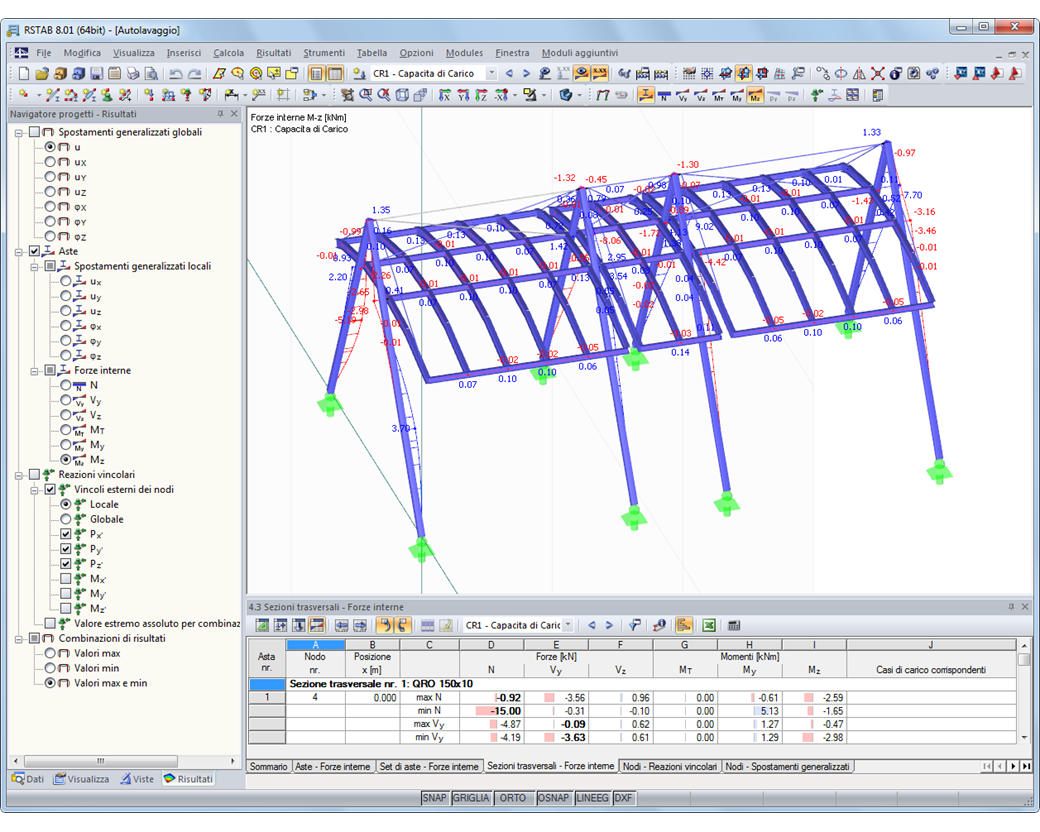Toggle result values x.xx display icon
This screenshot has width=1040, height=832.
(x=600, y=74)
